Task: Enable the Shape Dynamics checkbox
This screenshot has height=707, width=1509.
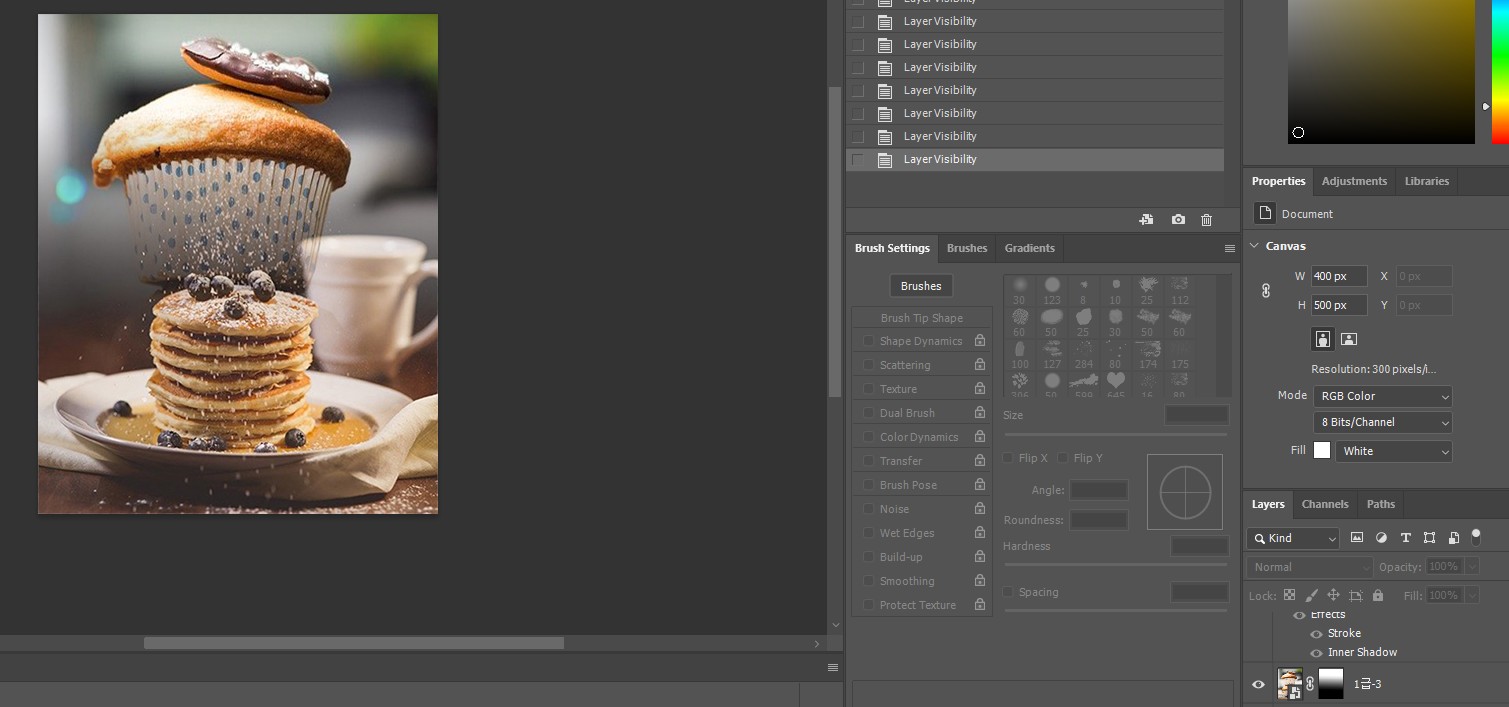Action: click(x=868, y=341)
